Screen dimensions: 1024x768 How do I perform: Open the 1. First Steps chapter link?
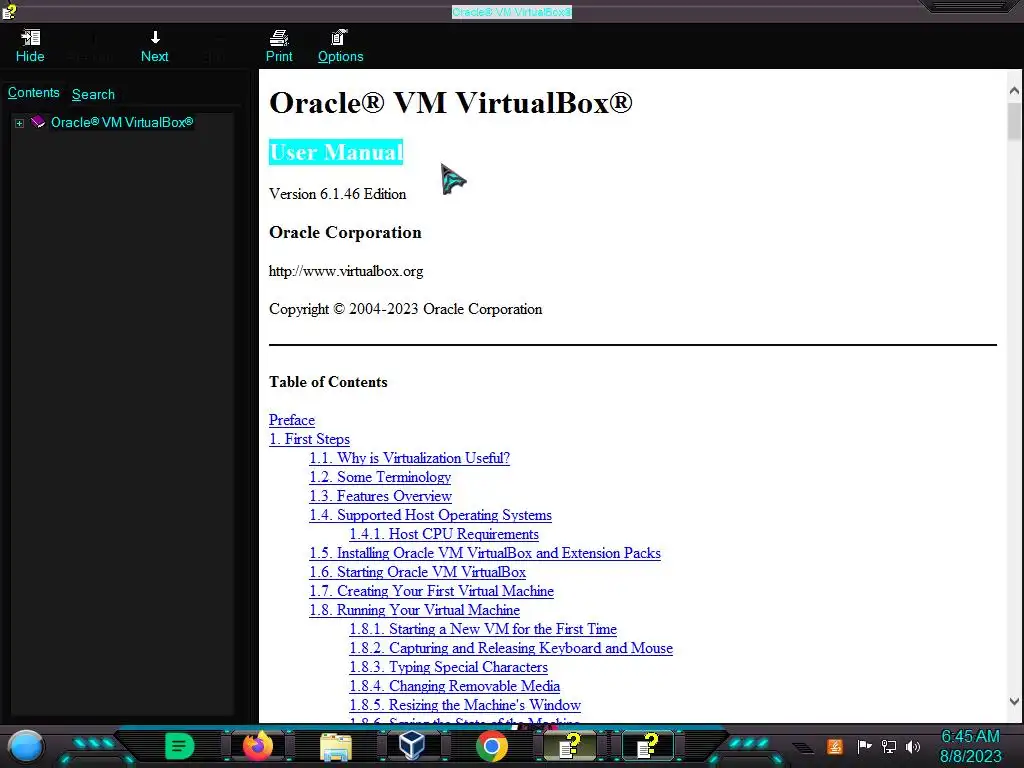click(310, 439)
